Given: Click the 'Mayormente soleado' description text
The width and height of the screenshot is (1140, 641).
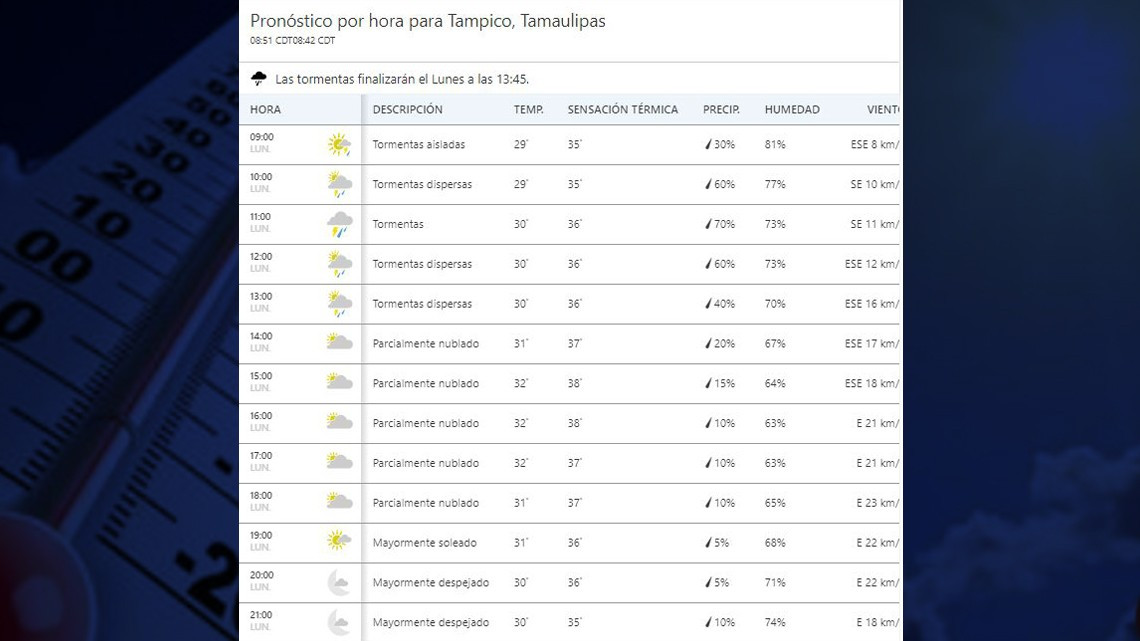Looking at the screenshot, I should click(424, 543).
